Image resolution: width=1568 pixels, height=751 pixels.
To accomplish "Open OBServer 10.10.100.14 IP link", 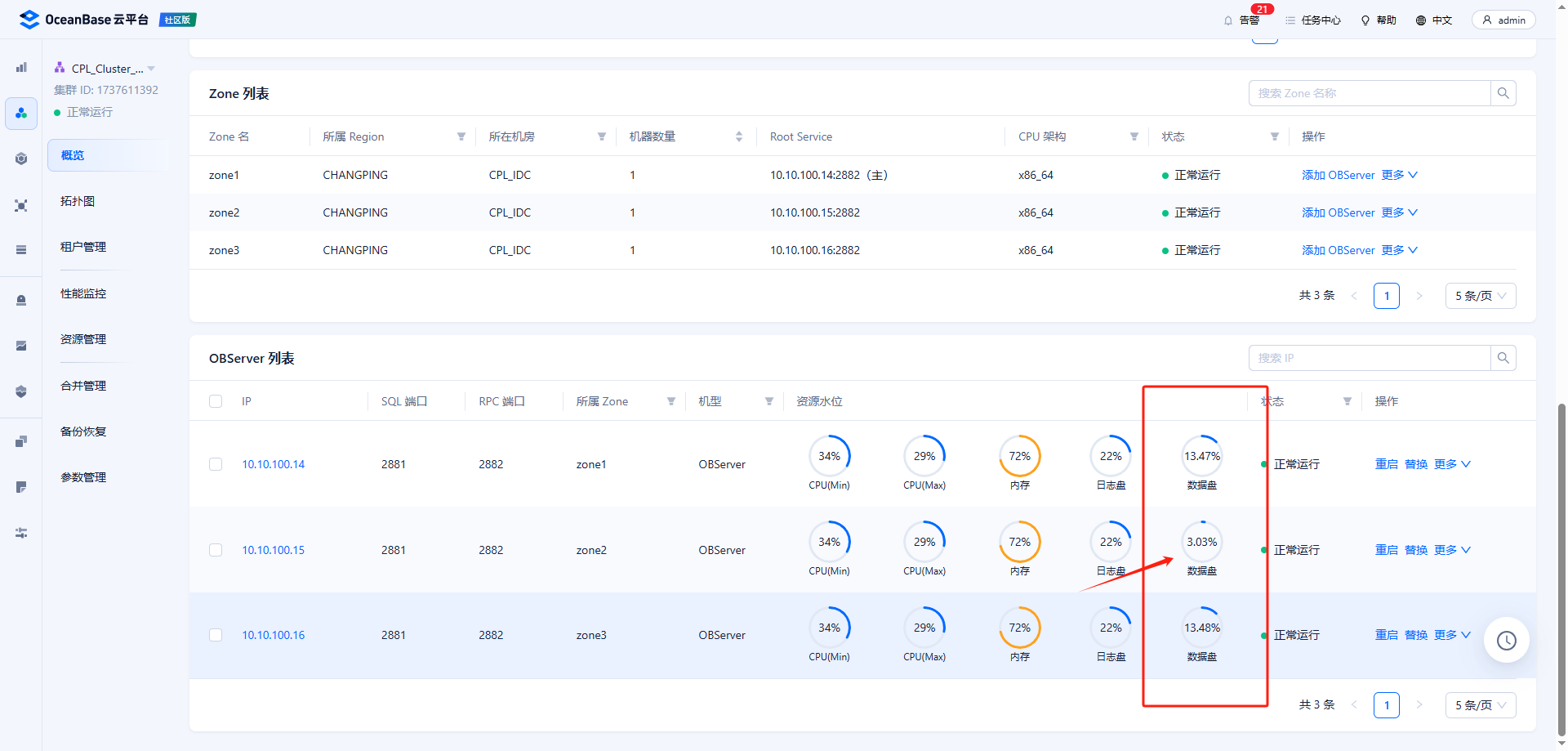I will coord(274,464).
